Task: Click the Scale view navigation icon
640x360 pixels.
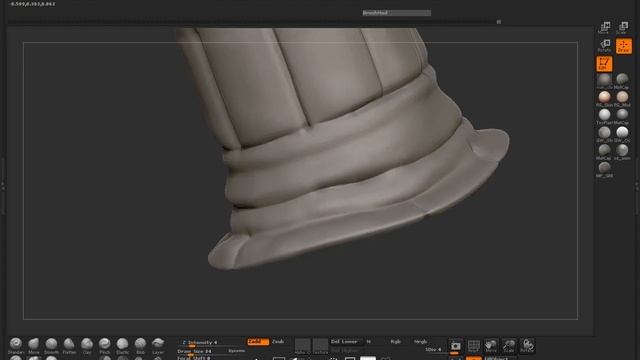Action: 509,346
